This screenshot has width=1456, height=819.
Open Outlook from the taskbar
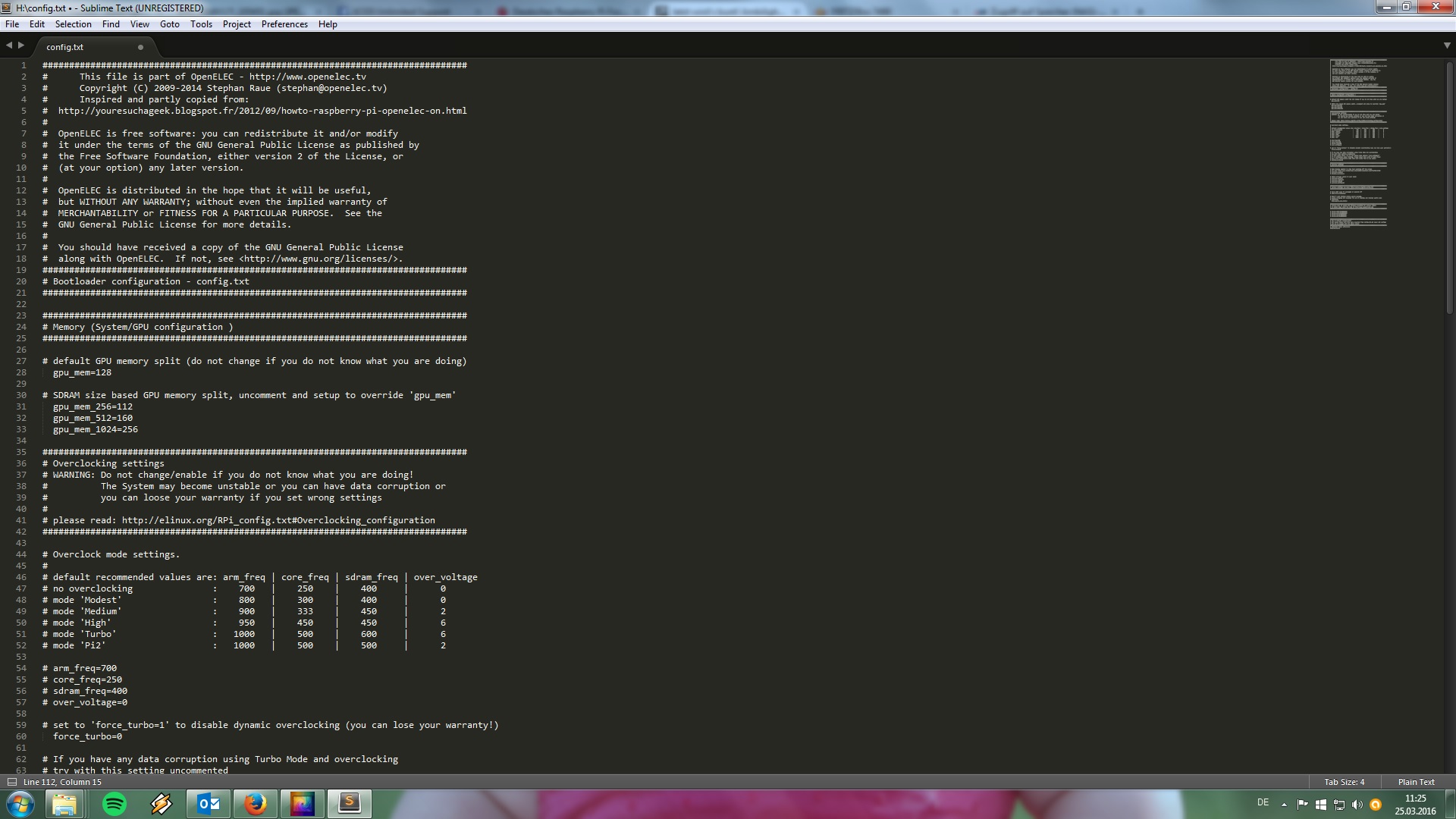click(209, 804)
